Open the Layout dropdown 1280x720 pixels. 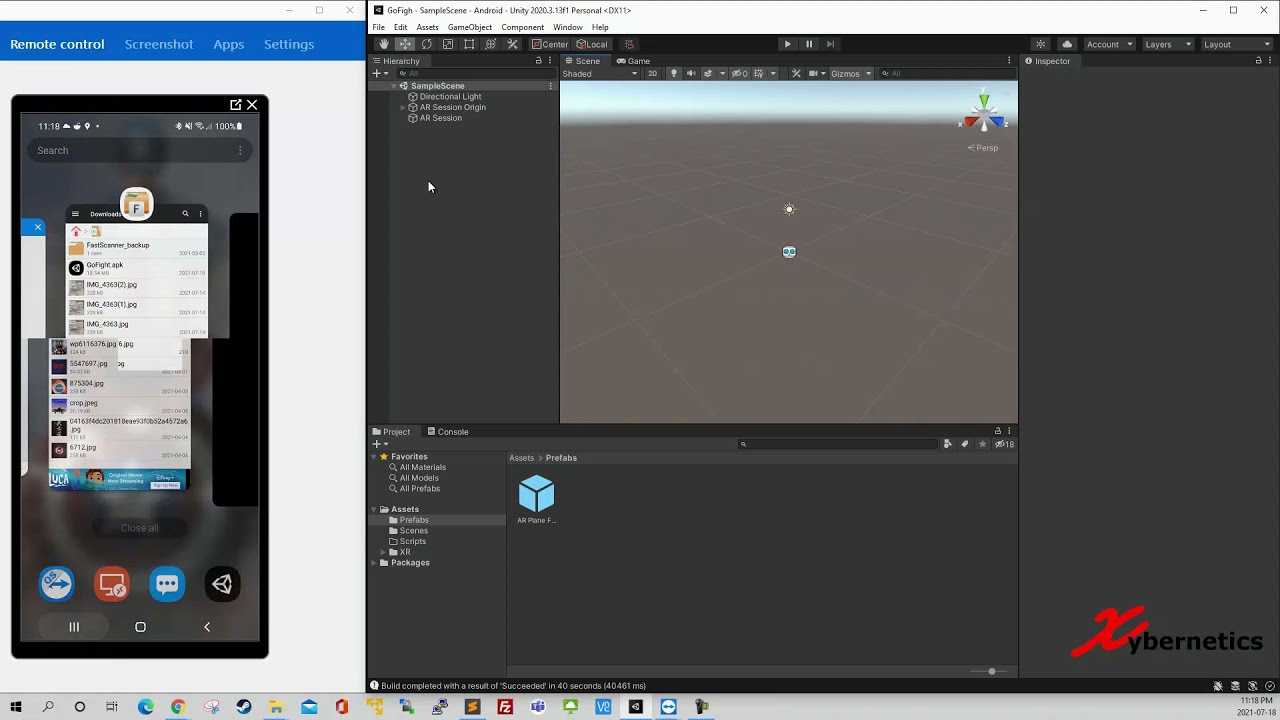pyautogui.click(x=1236, y=44)
